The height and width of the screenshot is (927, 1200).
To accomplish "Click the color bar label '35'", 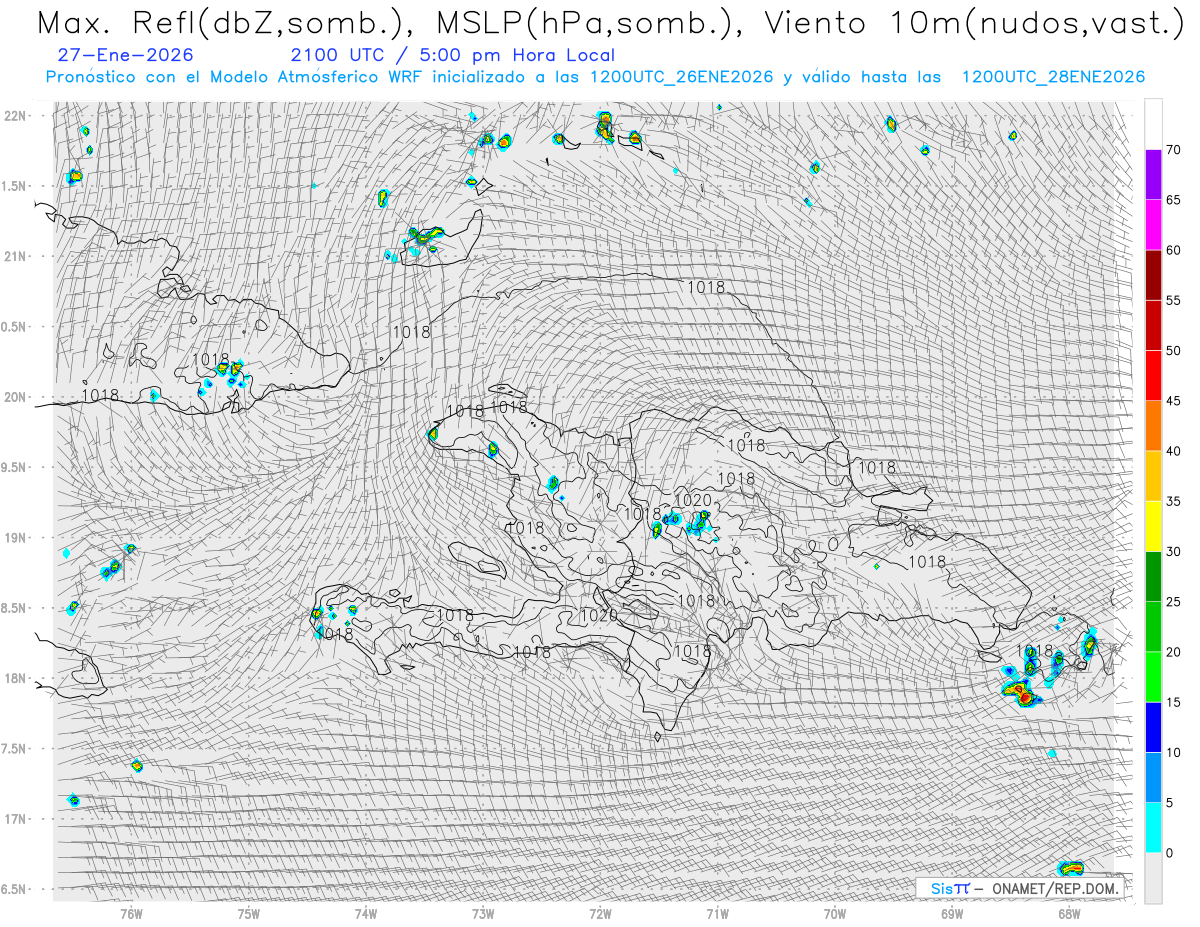I will [x=1173, y=501].
